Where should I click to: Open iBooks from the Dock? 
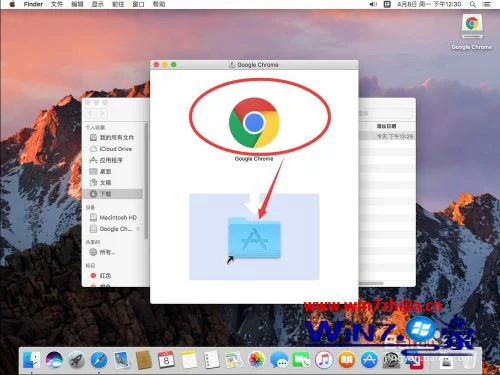(346, 360)
